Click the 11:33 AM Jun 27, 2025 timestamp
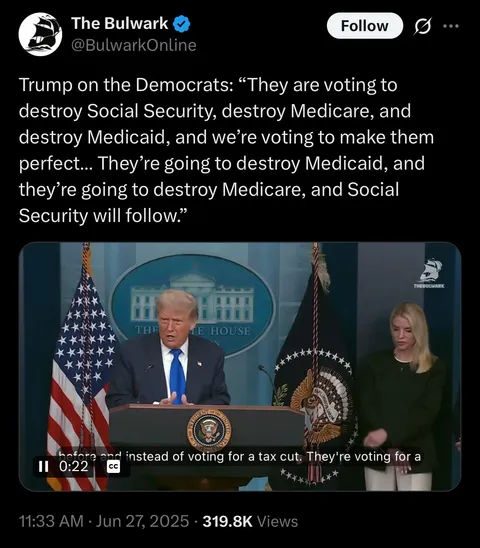This screenshot has height=548, width=480. [x=104, y=521]
